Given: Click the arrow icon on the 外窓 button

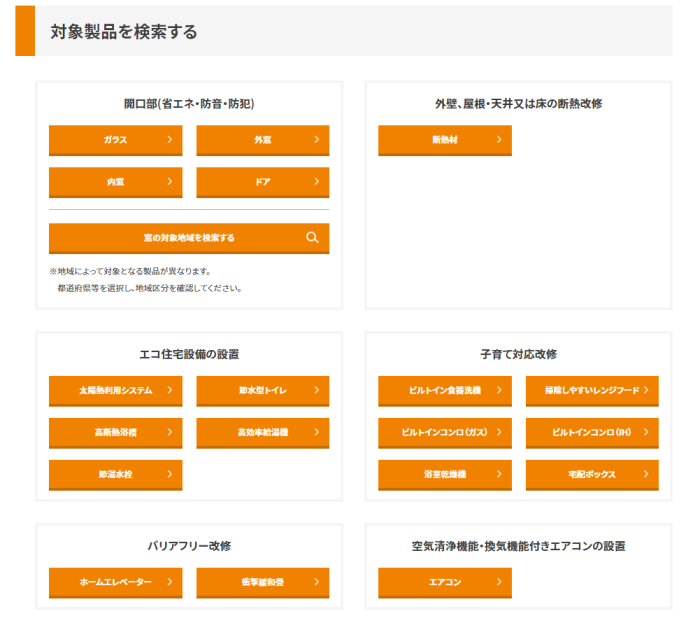Looking at the screenshot, I should [x=317, y=140].
